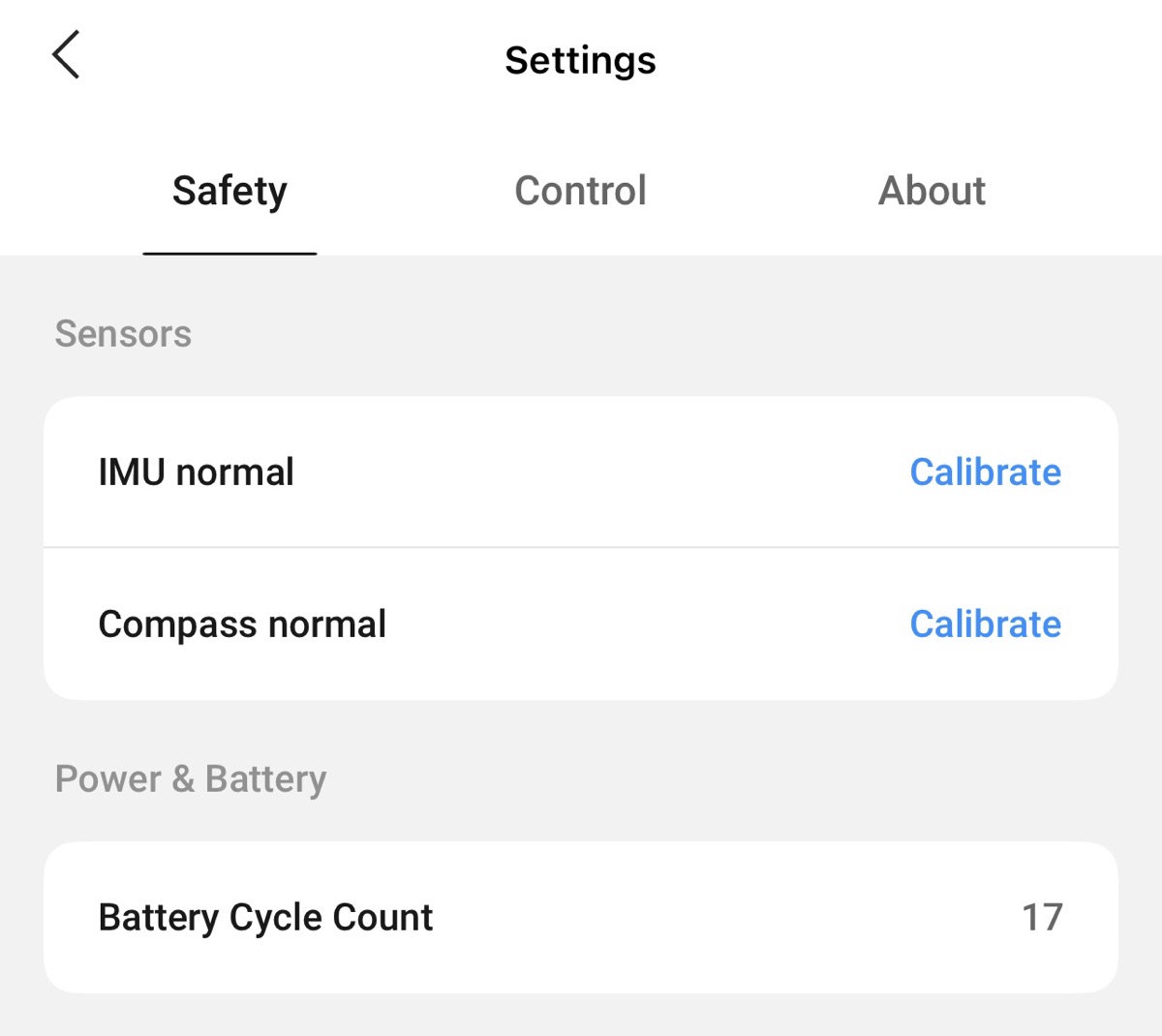Click the battery cycle value 17
1162x1036 pixels.
click(x=1042, y=918)
